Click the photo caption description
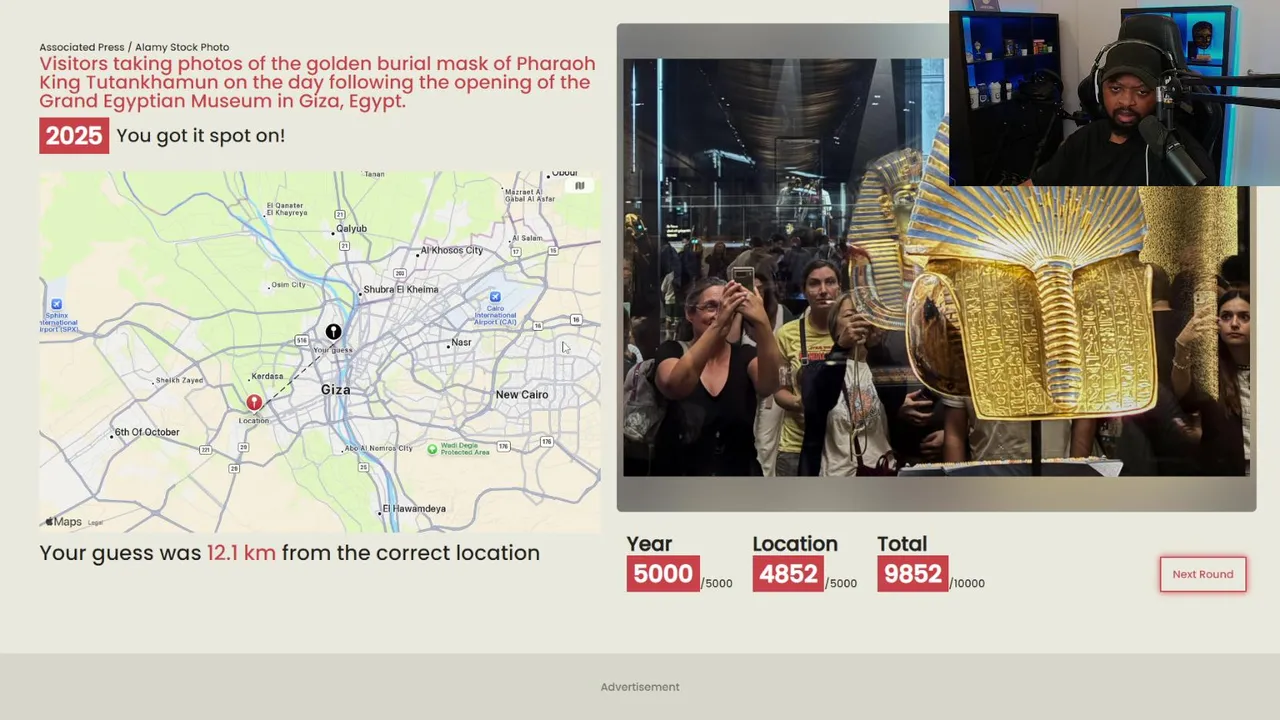Image resolution: width=1280 pixels, height=720 pixels. (x=317, y=82)
